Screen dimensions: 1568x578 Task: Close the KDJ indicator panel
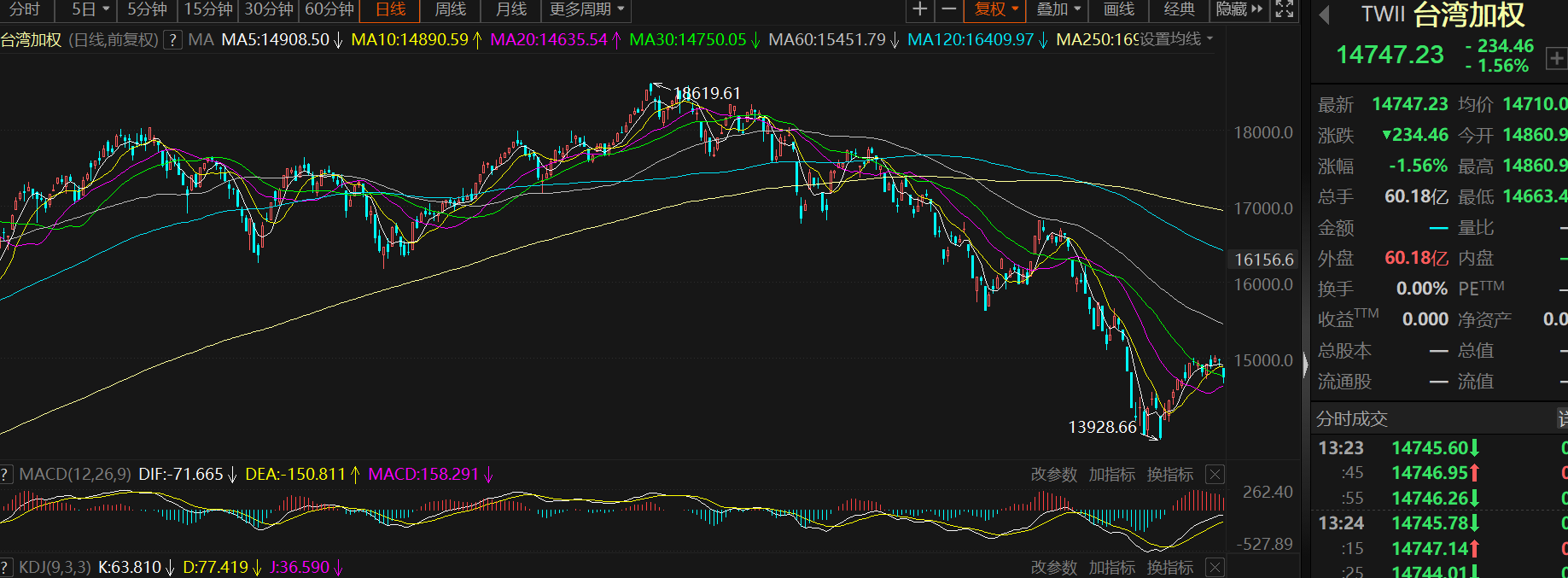[x=1215, y=567]
